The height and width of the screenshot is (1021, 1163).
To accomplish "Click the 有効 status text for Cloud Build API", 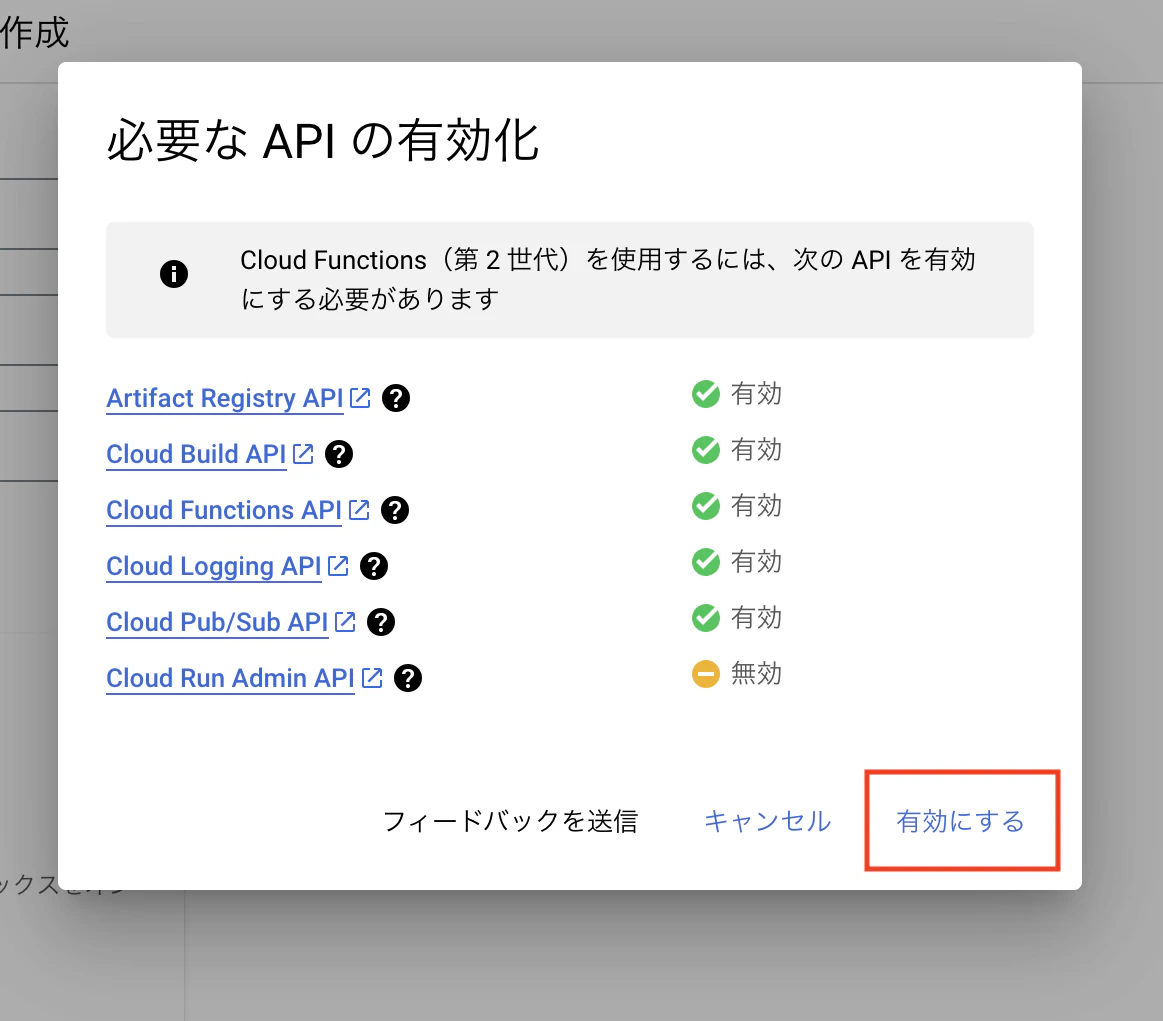I will point(757,449).
